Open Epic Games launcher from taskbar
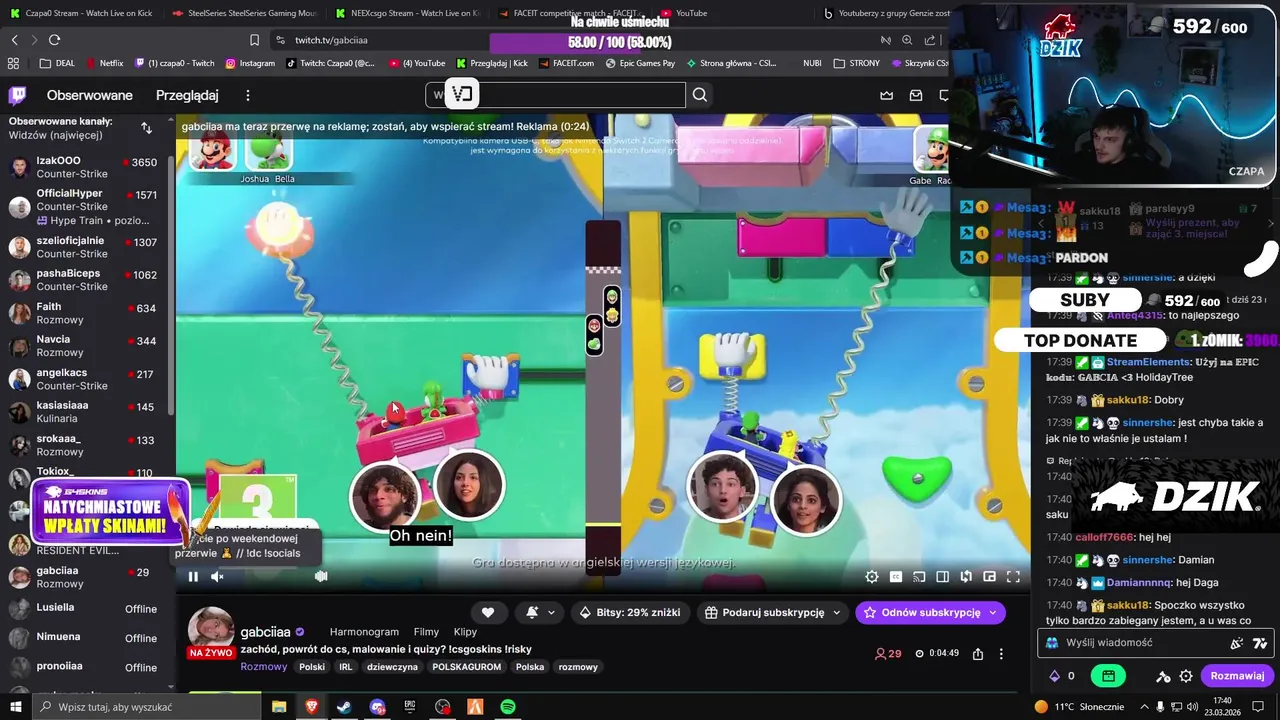This screenshot has height=720, width=1280. click(x=409, y=707)
